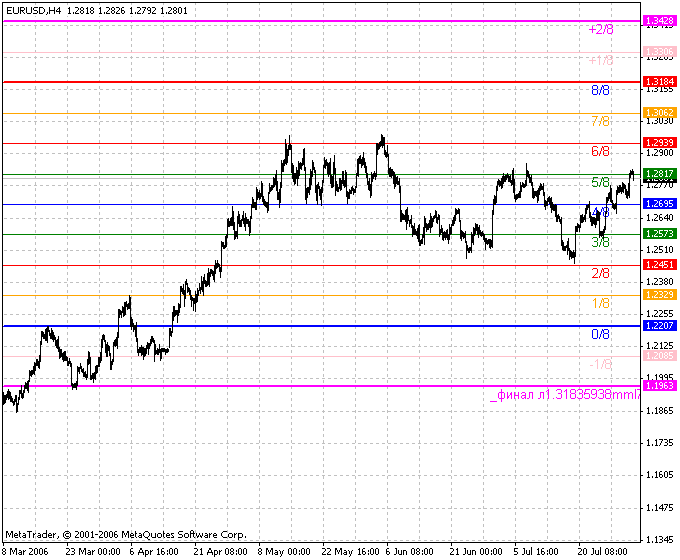The image size is (680, 560).
Task: Select the 8/8 level label
Action: [600, 91]
